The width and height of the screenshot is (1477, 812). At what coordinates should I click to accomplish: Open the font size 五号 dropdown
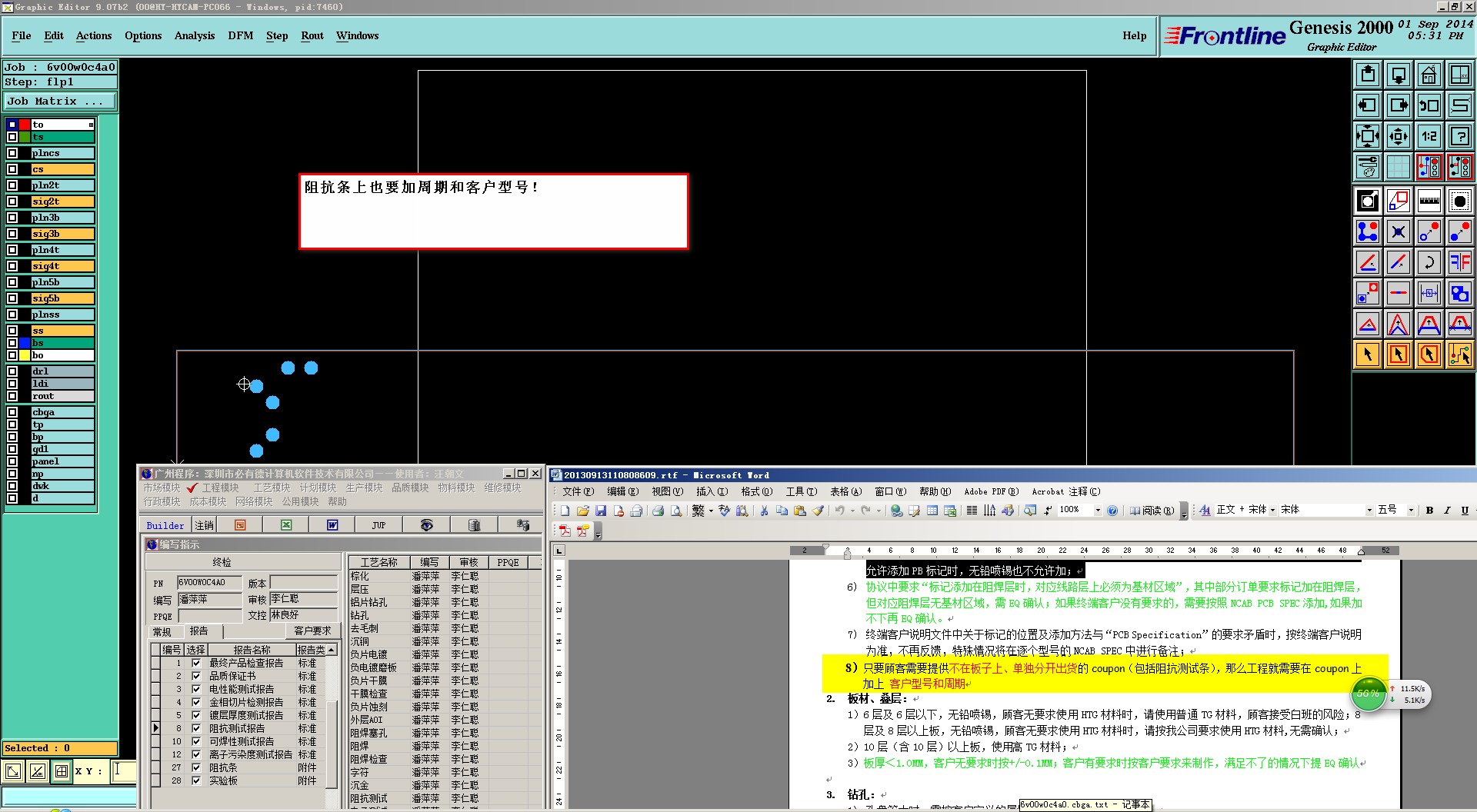[1411, 511]
